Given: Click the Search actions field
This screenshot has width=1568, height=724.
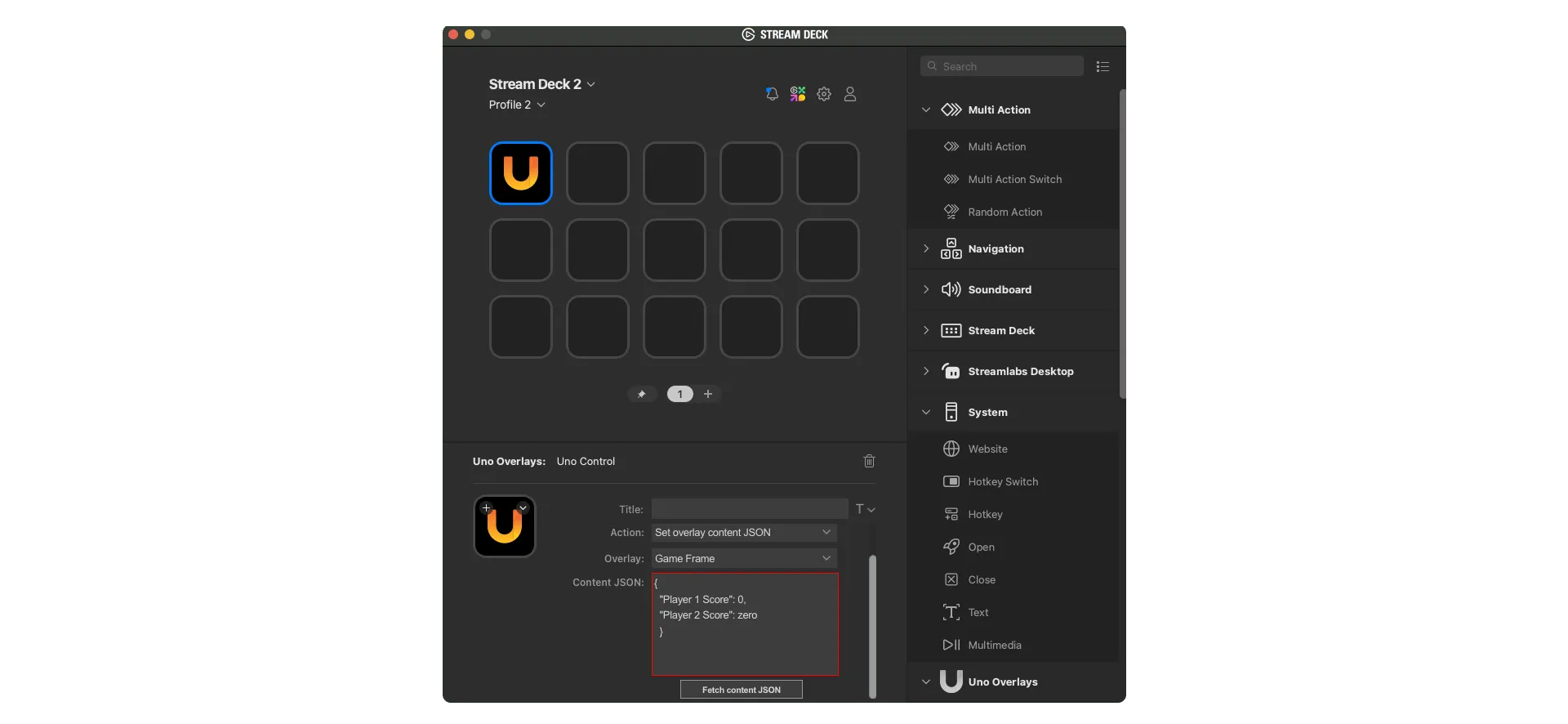Looking at the screenshot, I should click(1002, 66).
